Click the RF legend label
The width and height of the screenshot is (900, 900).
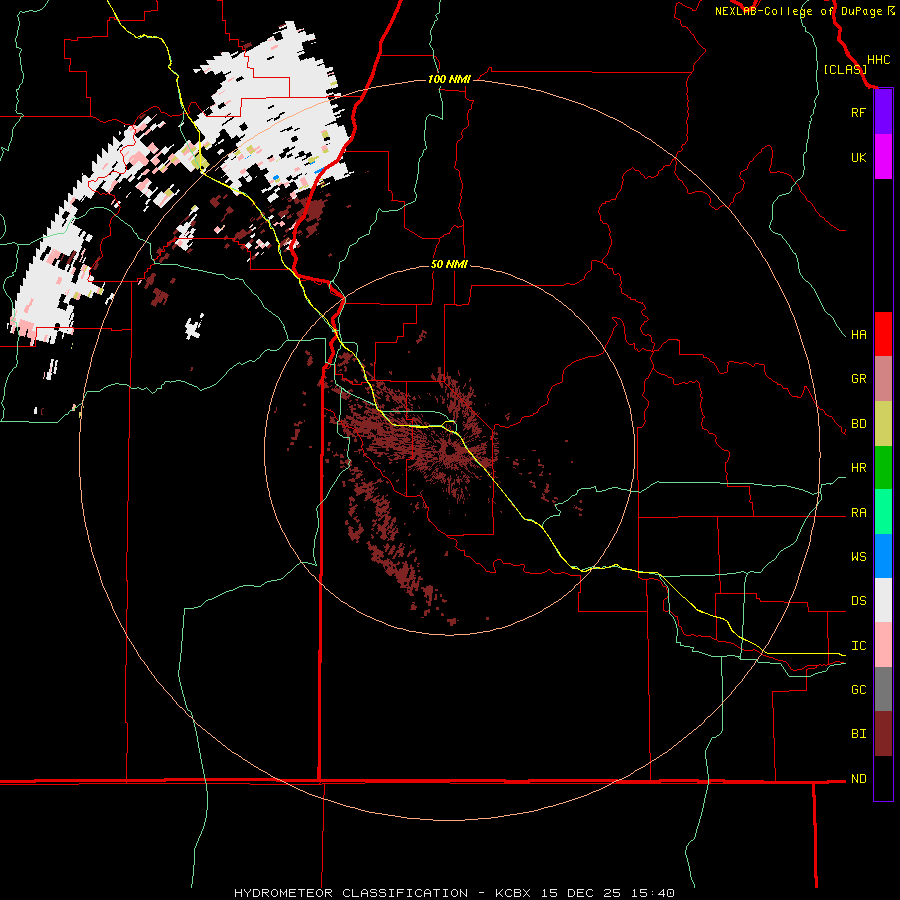(858, 112)
